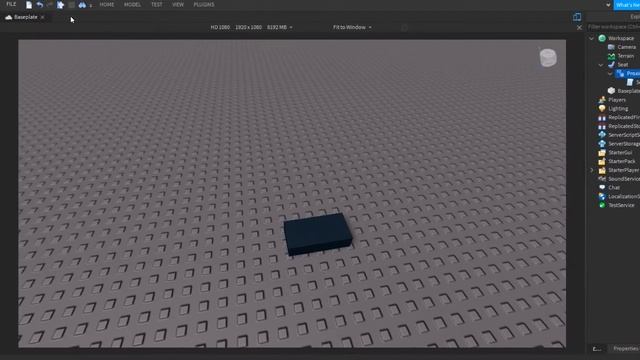Switch to the Properties panel tab
The image size is (640, 360).
click(x=625, y=349)
